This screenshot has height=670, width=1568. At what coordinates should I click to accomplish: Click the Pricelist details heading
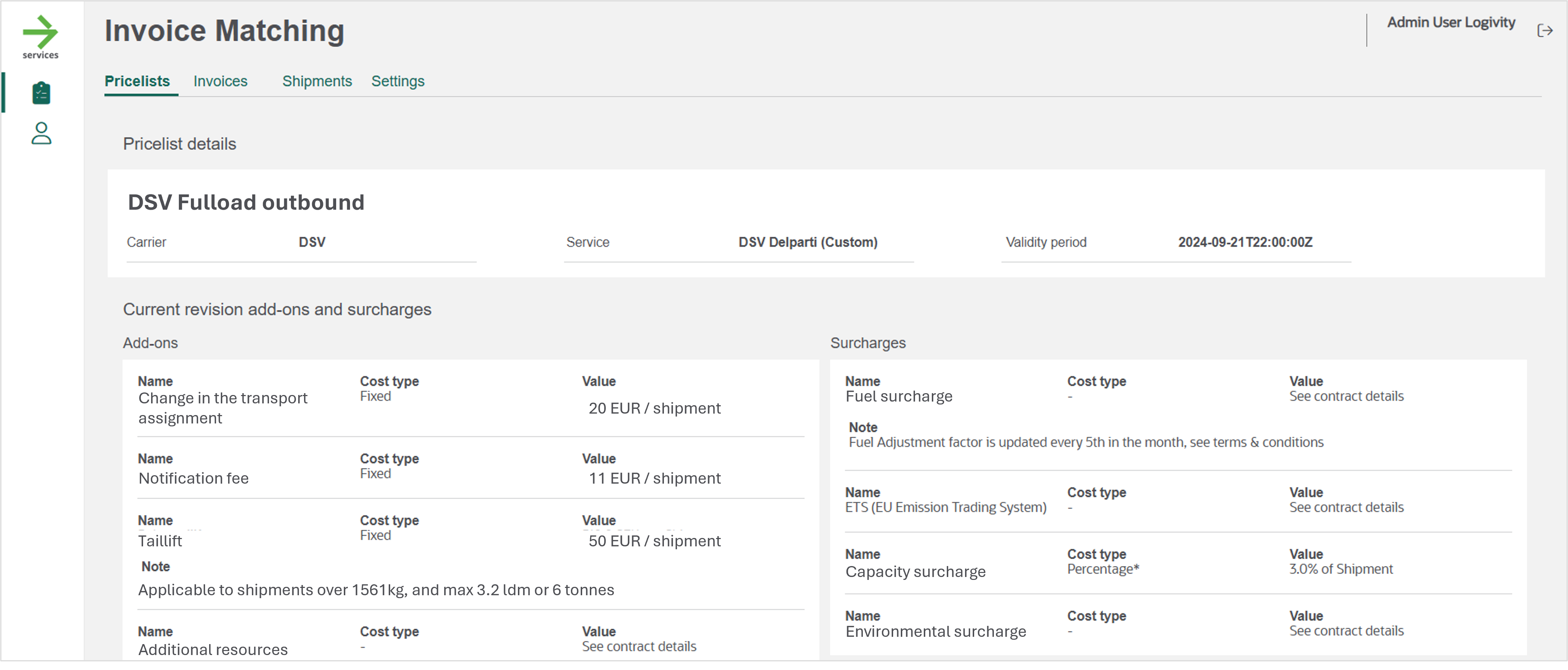180,143
